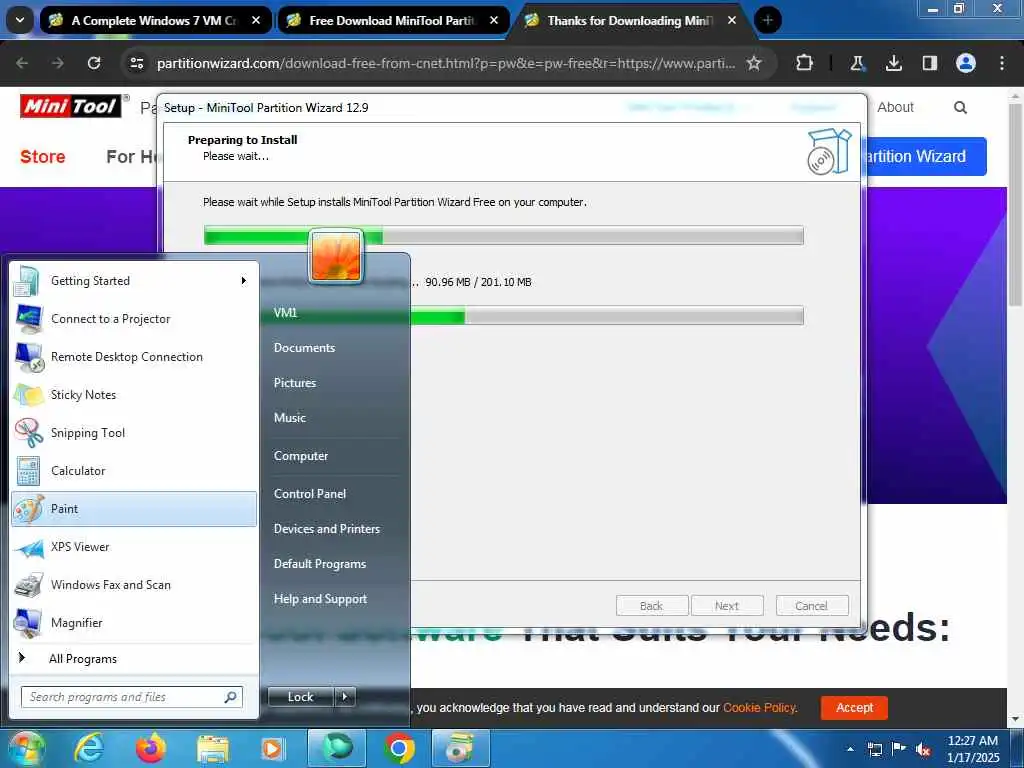Expand the Getting Started submenu arrow
This screenshot has width=1024, height=768.
pyautogui.click(x=244, y=281)
